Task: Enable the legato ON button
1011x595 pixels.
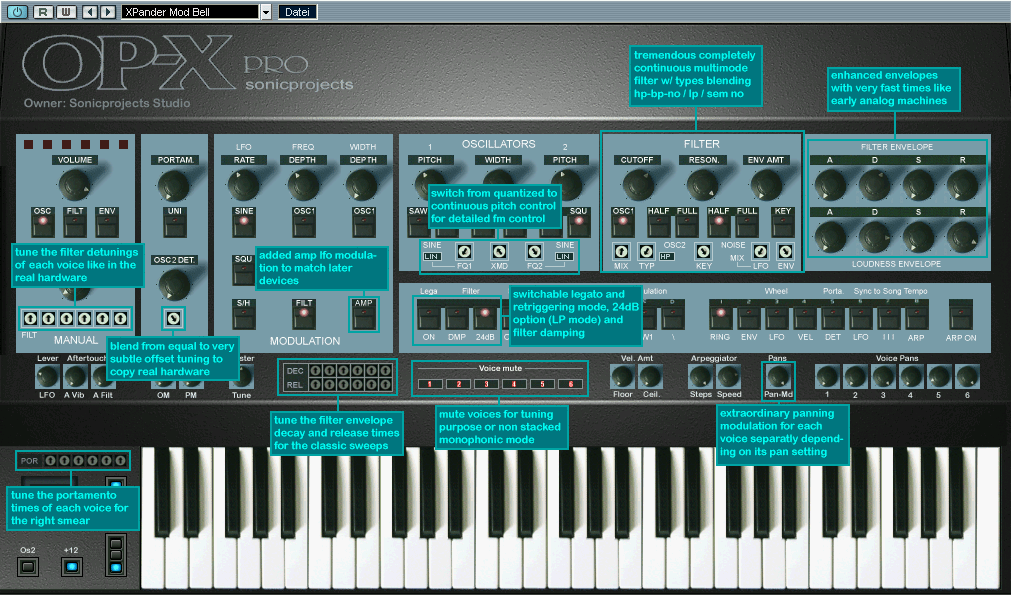Action: click(429, 317)
